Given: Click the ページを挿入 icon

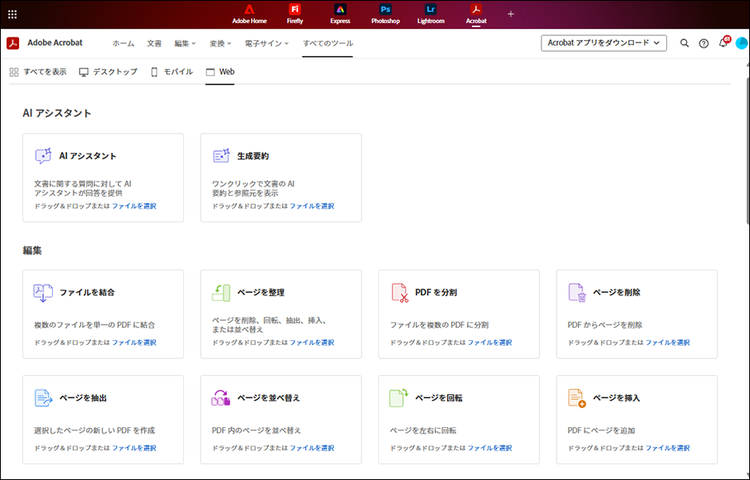Looking at the screenshot, I should coord(577,398).
